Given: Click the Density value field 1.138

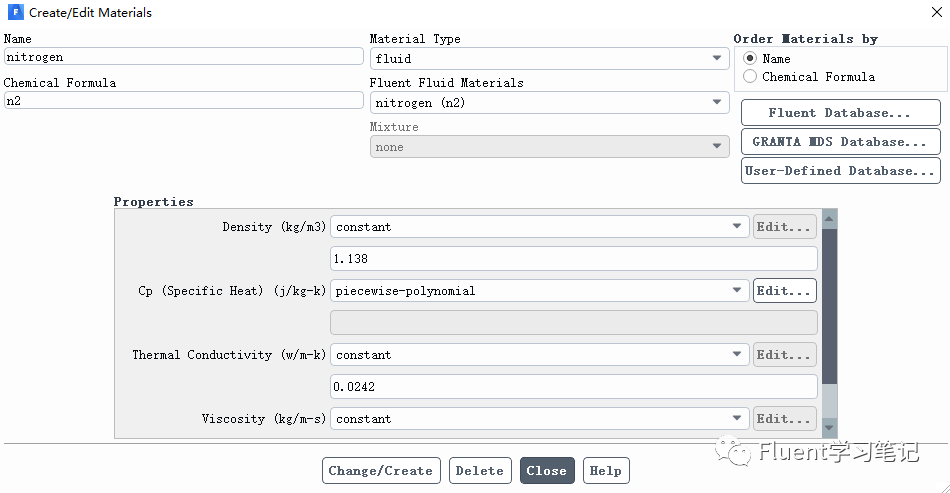Looking at the screenshot, I should [573, 259].
